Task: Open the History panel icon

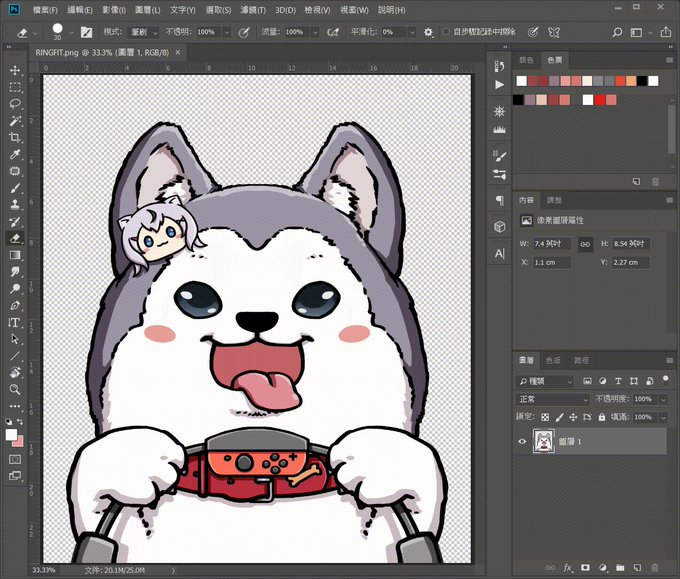Action: [500, 66]
